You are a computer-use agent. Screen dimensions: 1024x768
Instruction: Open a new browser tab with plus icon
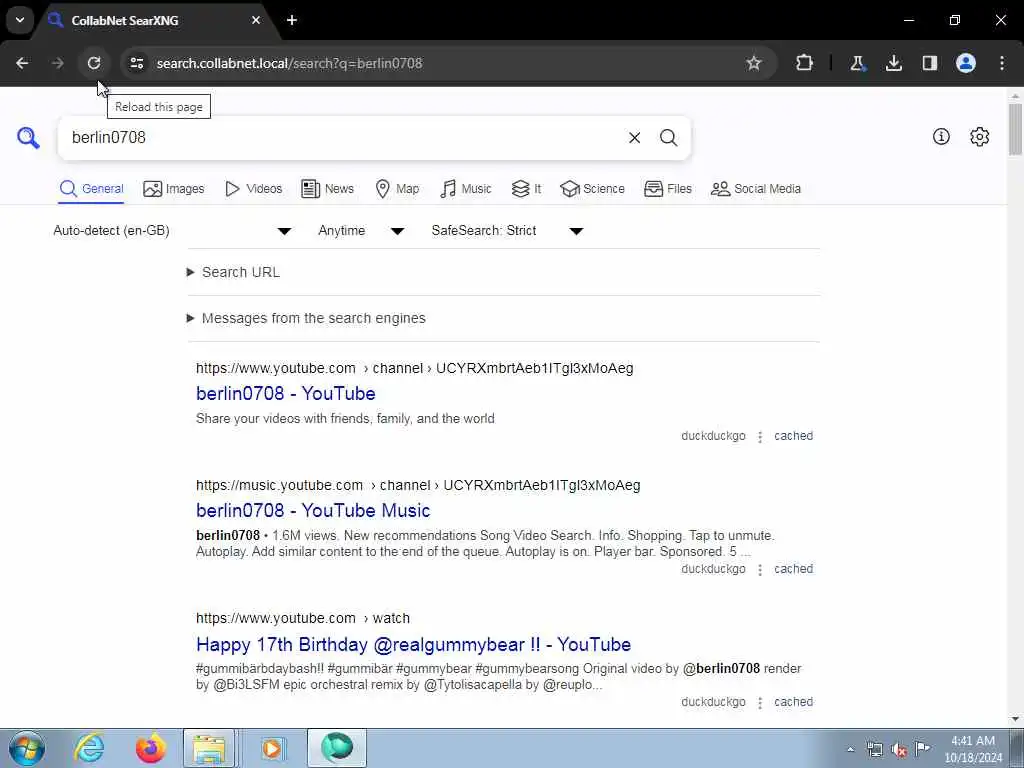[292, 20]
